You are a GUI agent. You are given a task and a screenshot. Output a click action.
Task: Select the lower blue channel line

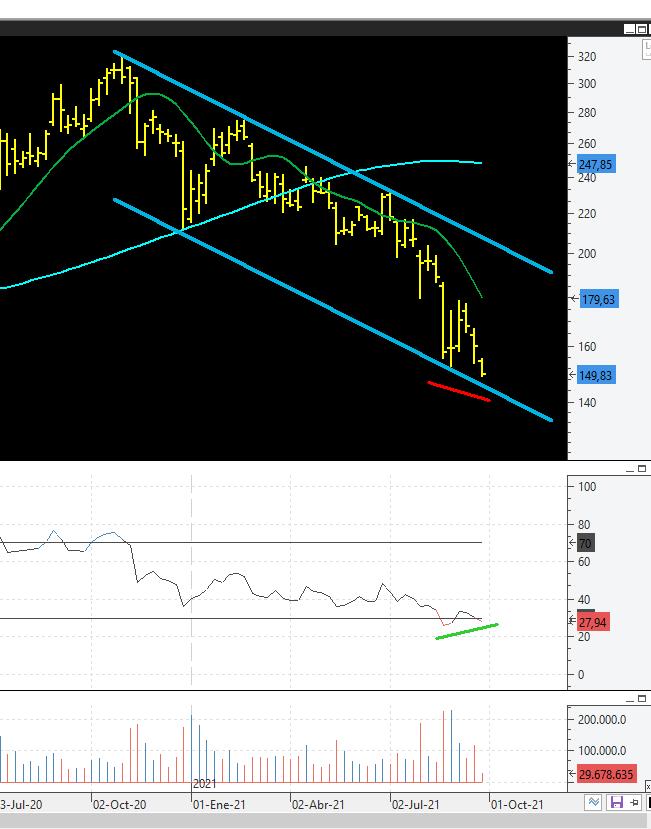(x=333, y=310)
